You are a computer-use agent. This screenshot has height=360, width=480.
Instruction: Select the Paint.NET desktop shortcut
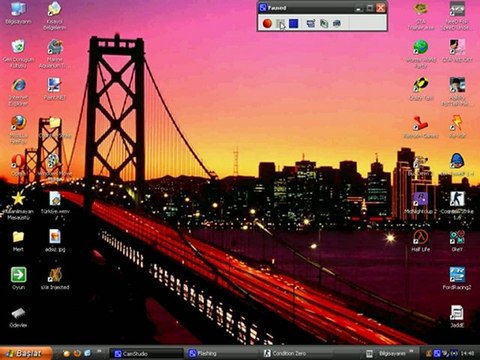[54, 89]
